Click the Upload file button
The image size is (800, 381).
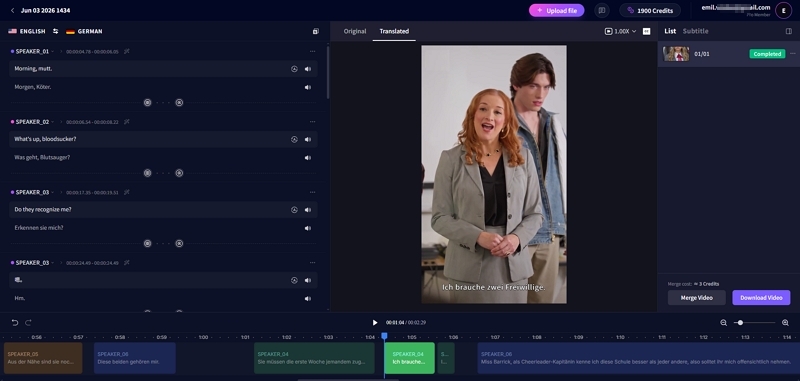tap(556, 10)
